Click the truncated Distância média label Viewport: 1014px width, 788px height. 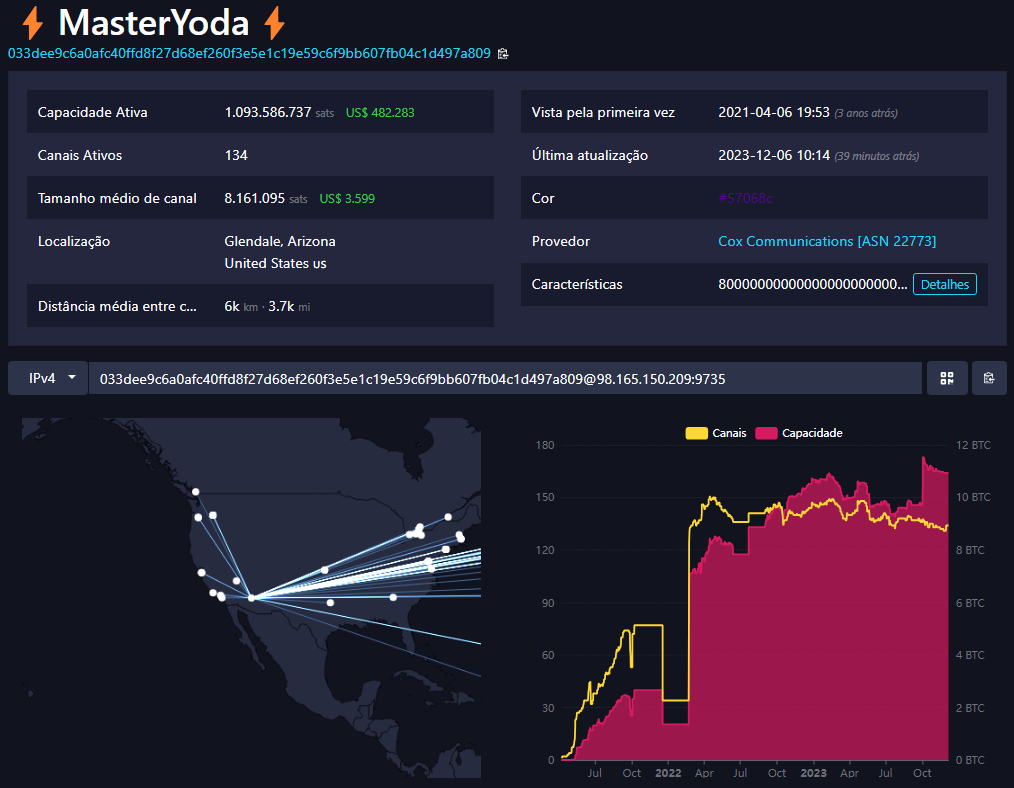point(117,306)
